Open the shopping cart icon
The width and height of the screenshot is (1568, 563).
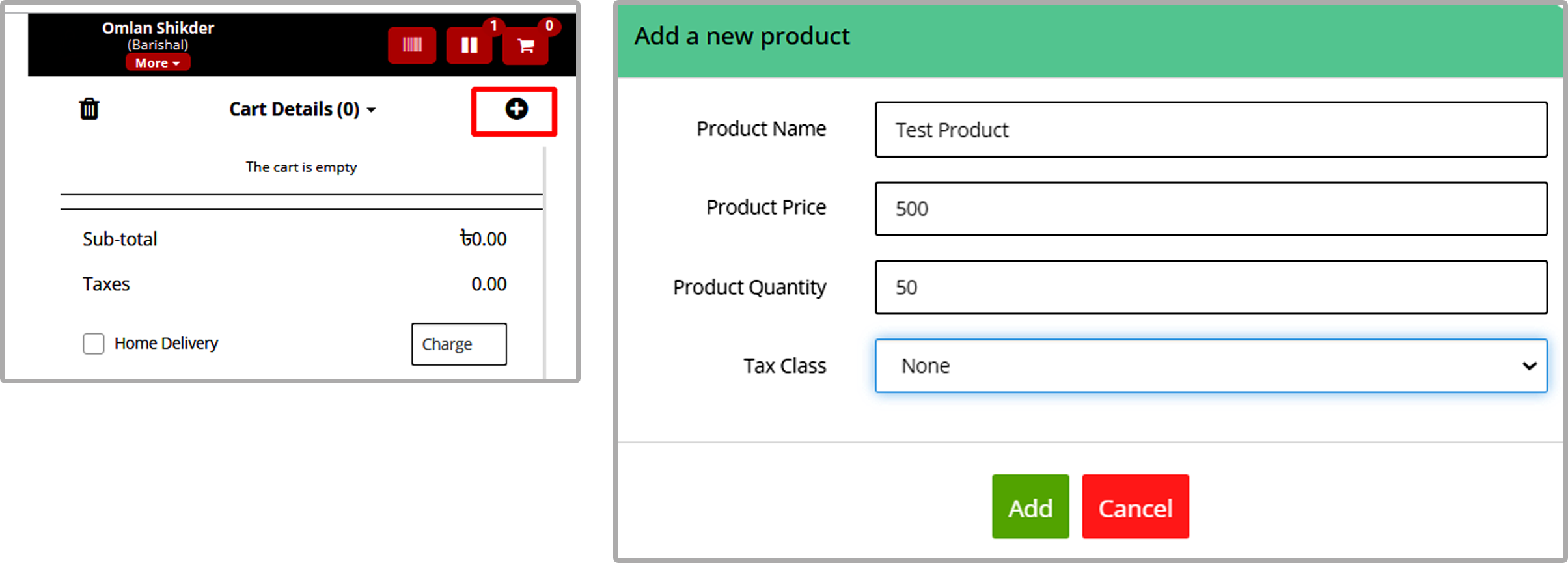pyautogui.click(x=525, y=46)
